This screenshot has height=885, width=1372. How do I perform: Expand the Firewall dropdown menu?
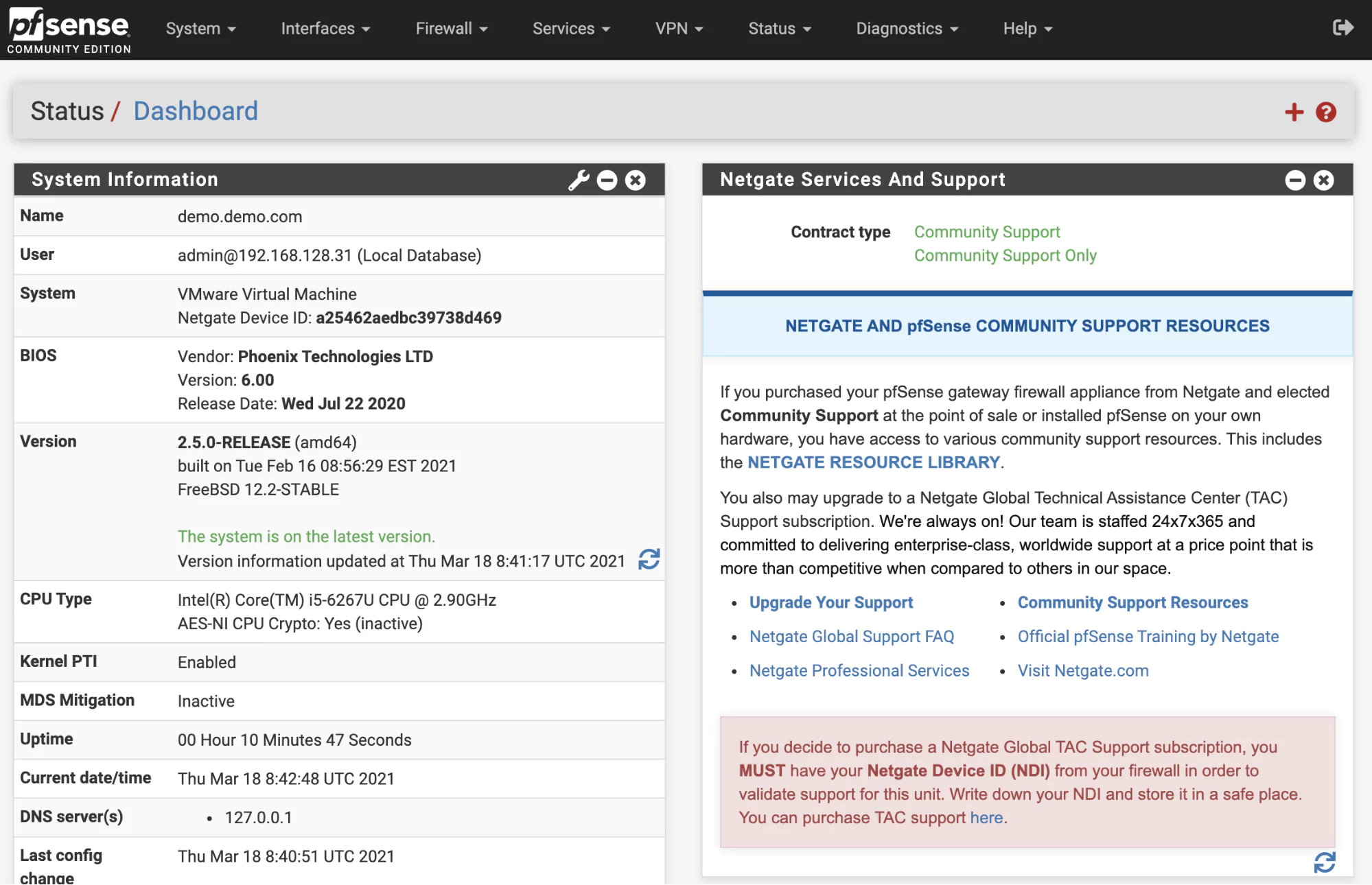pos(452,29)
